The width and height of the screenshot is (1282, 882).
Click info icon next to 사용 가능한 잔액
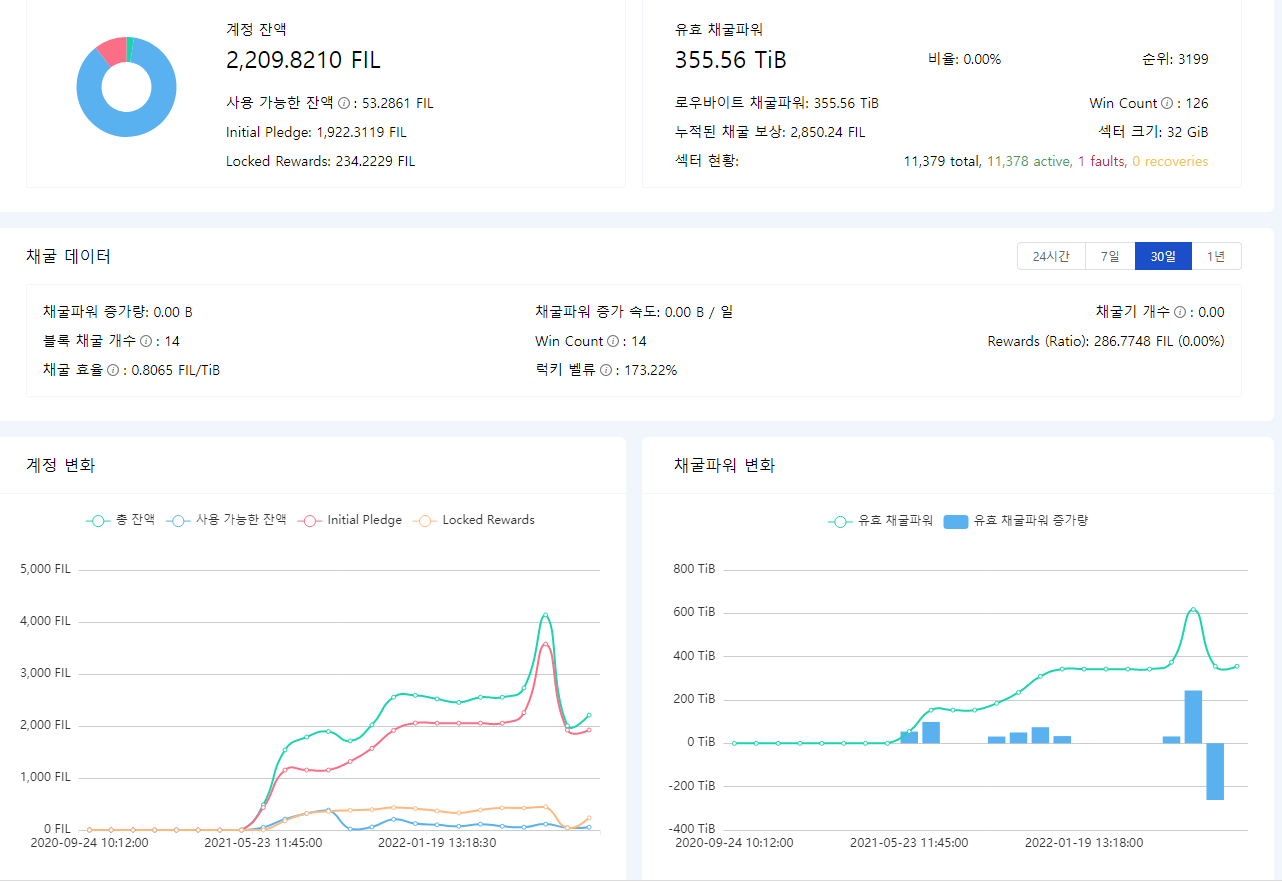pyautogui.click(x=343, y=103)
